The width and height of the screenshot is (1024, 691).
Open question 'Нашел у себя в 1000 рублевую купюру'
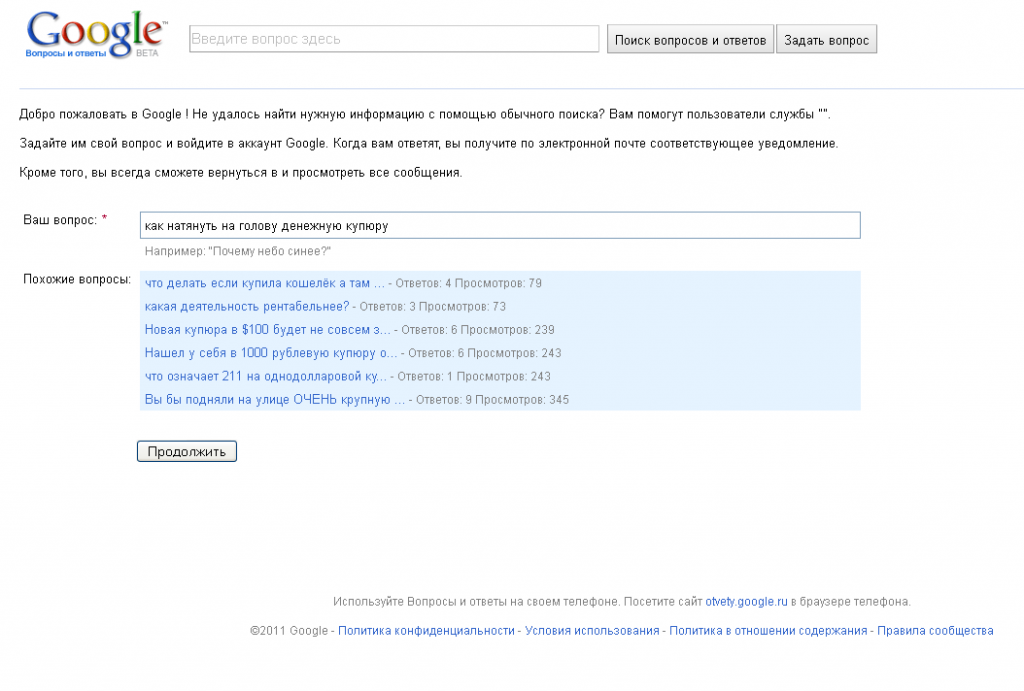[271, 353]
